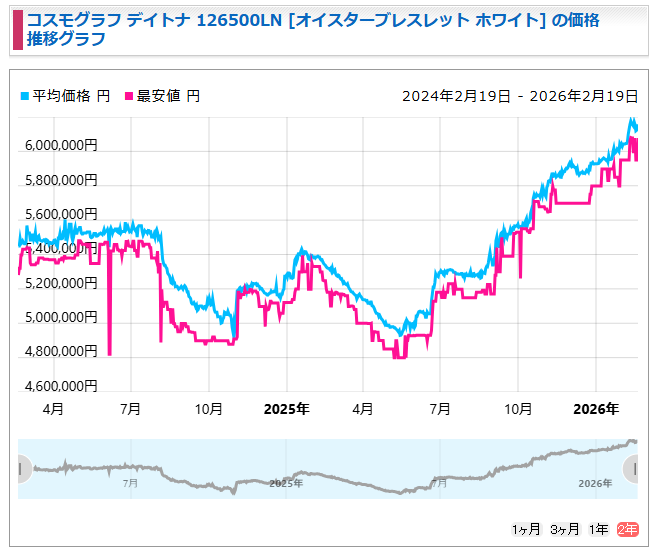Screen dimensions: 657x552
Task: Choose the highlighted 2年 period button
Action: pos(627,529)
